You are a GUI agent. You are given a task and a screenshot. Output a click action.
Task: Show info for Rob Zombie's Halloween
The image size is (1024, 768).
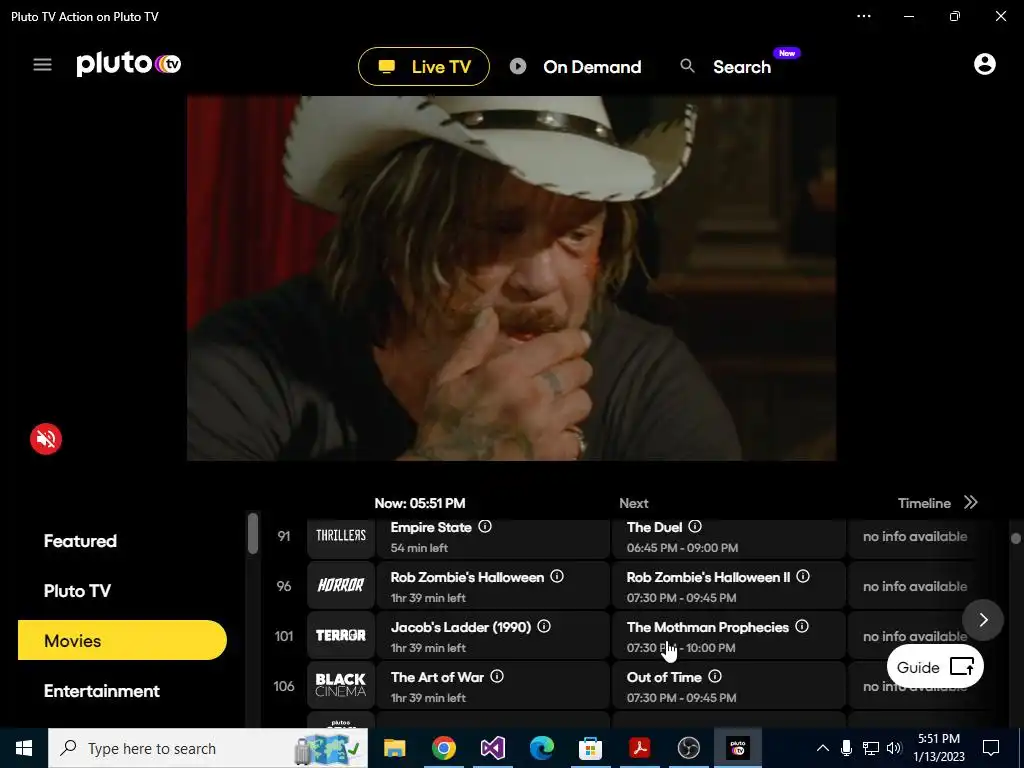[x=557, y=577]
